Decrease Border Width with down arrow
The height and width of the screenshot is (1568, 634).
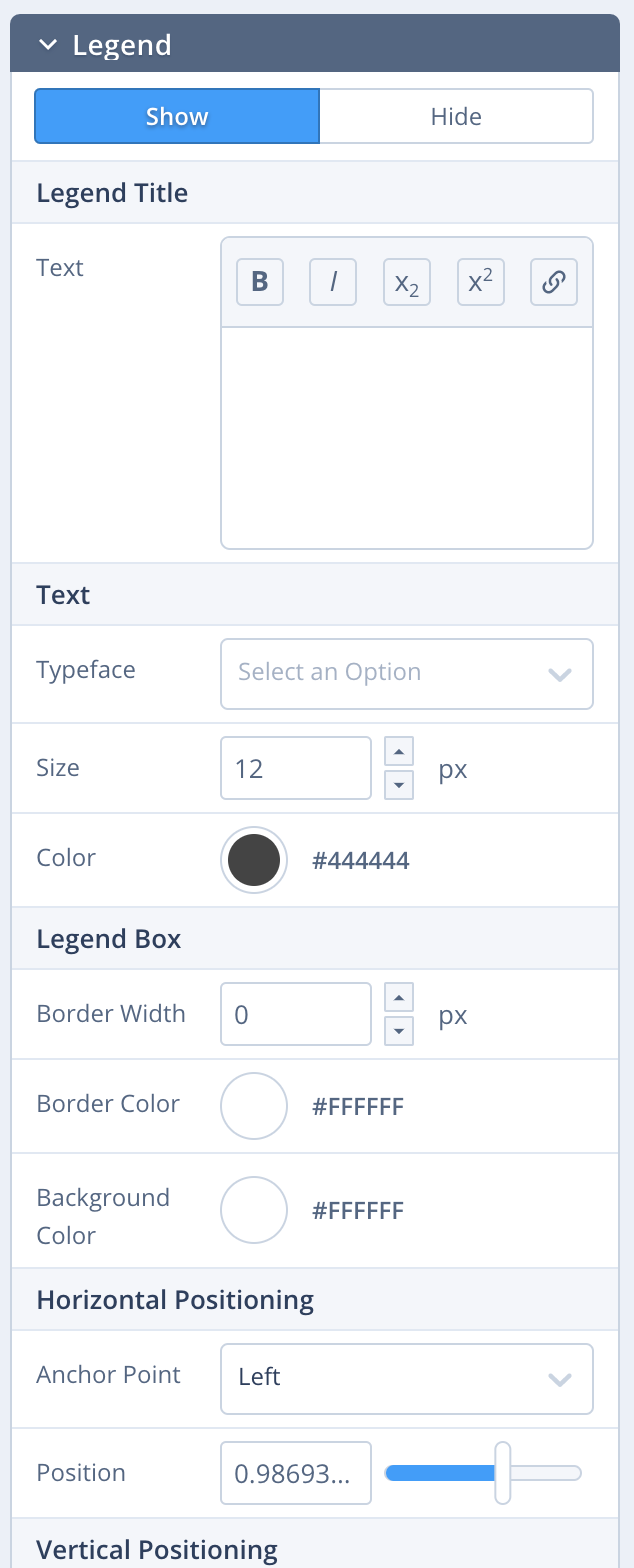[399, 1031]
